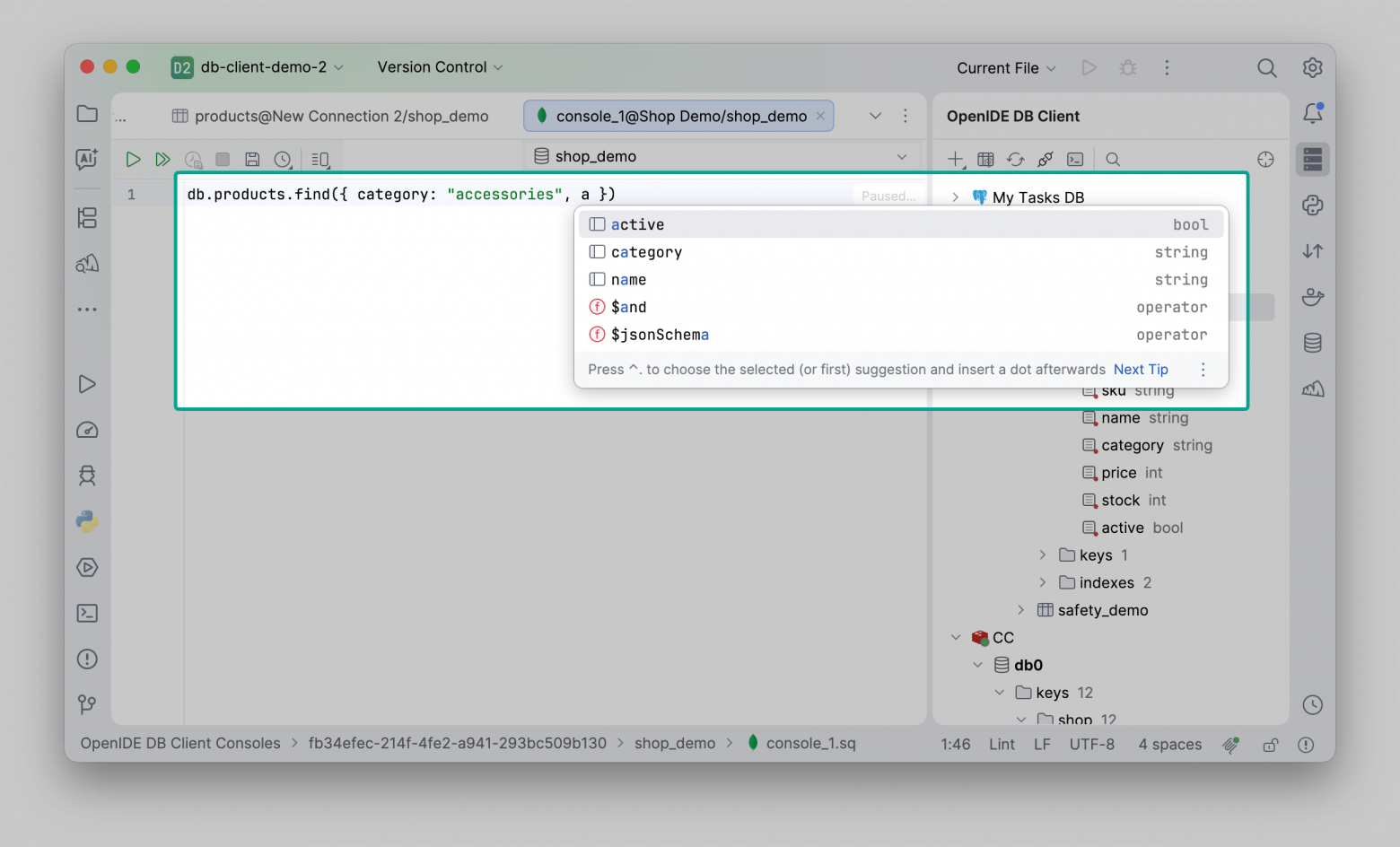Open the Version Control dropdown
This screenshot has width=1400, height=847.
click(440, 67)
